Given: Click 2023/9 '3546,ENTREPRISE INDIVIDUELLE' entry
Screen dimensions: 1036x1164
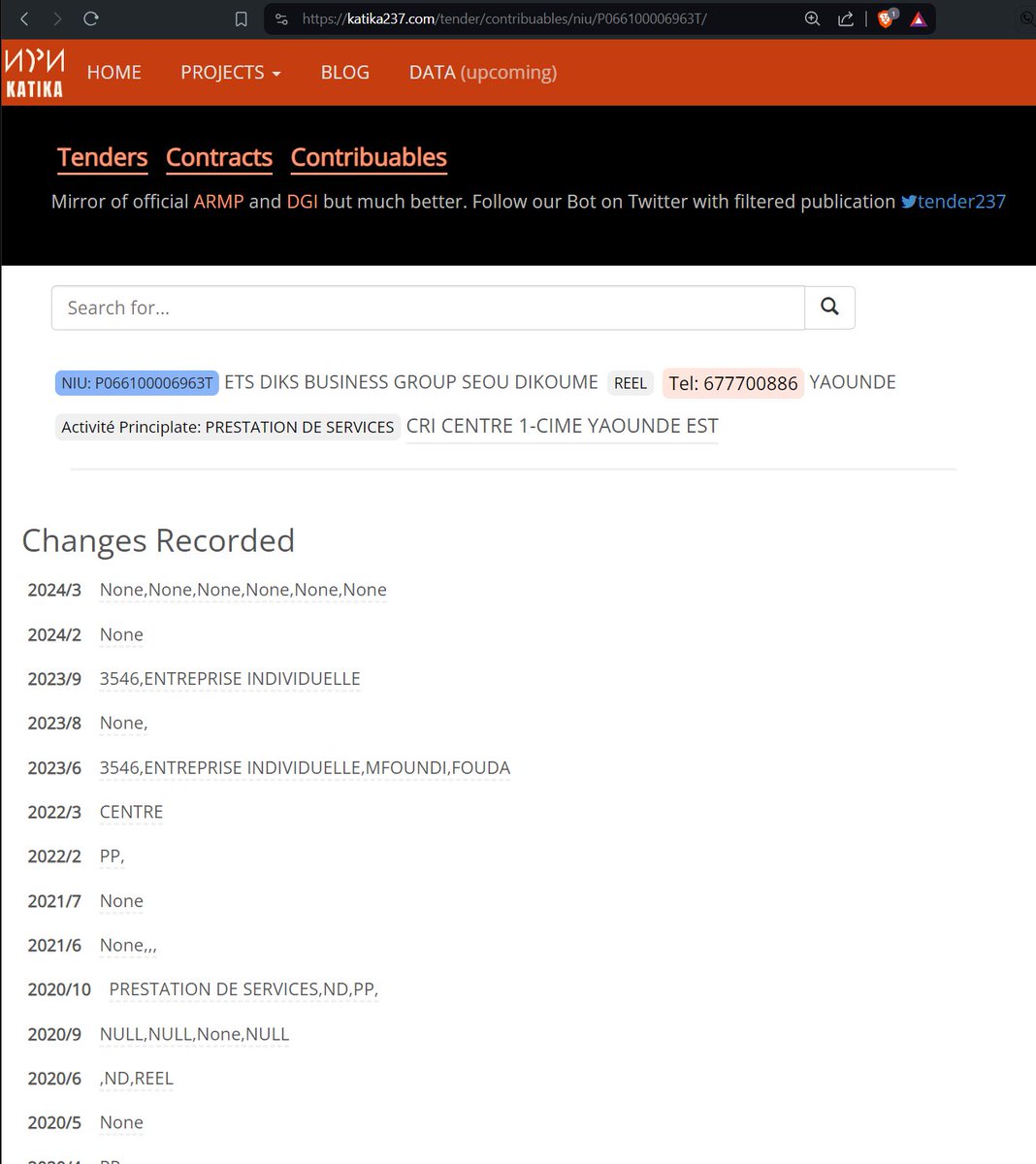Looking at the screenshot, I should (230, 679).
